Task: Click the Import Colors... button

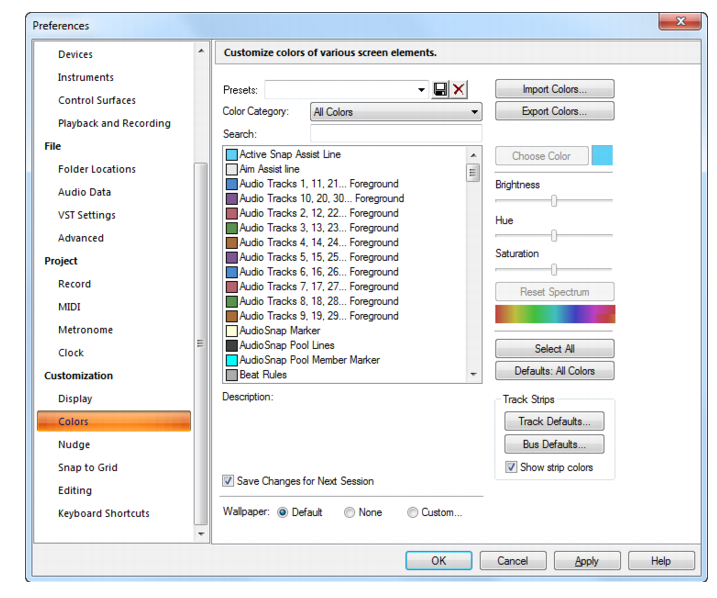Action: click(x=555, y=89)
